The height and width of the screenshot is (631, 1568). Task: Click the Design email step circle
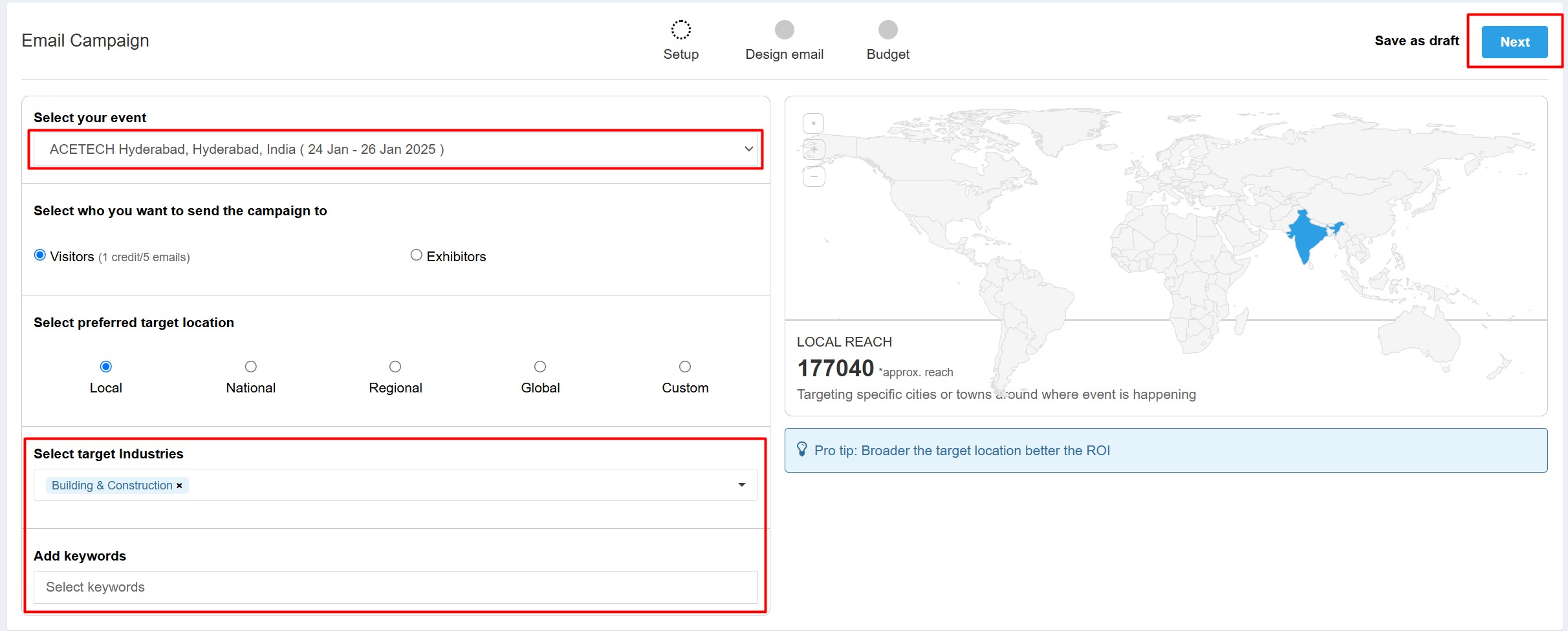pyautogui.click(x=784, y=30)
